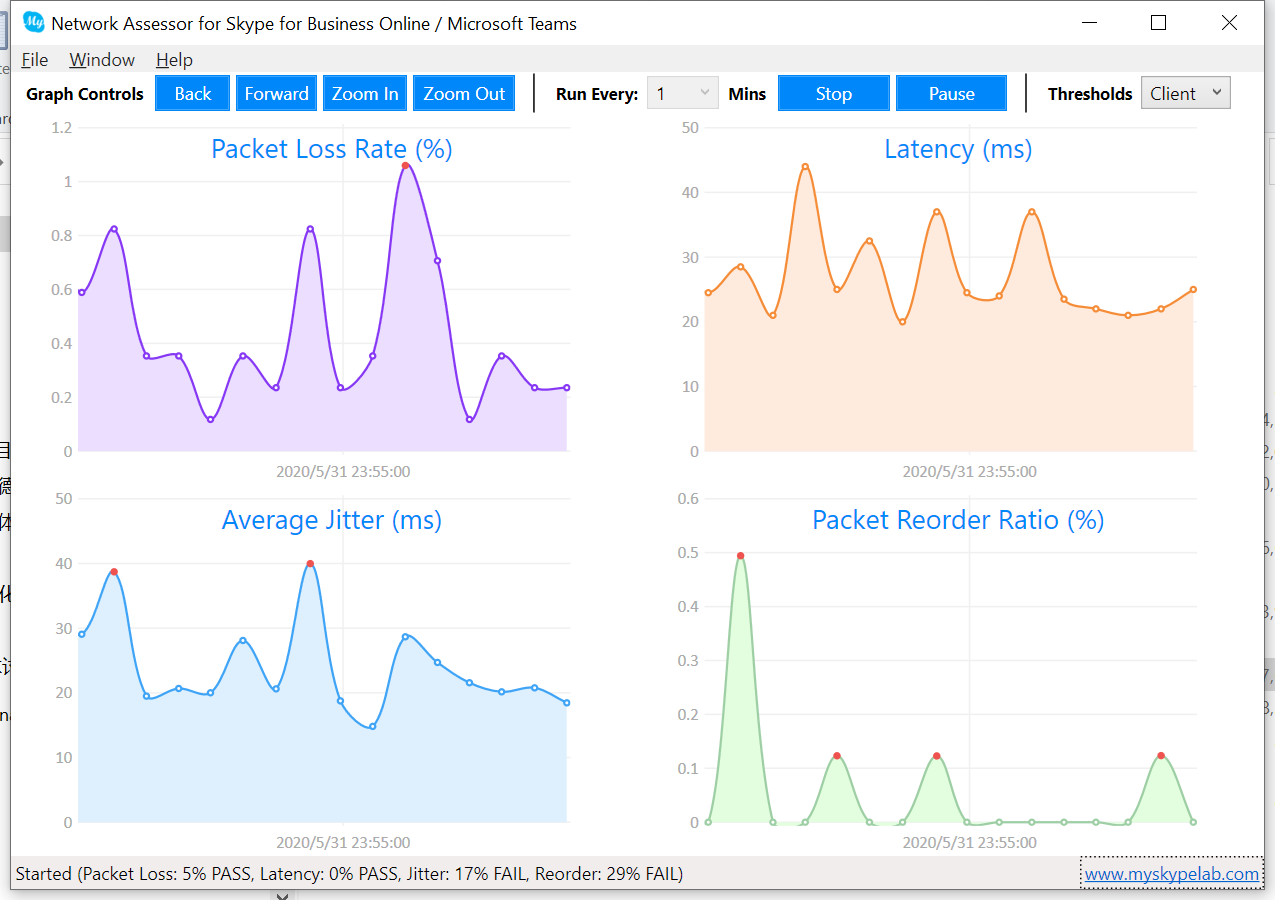Image resolution: width=1275 pixels, height=900 pixels.
Task: Click the Packet Loss Rate (%) chart title
Action: (332, 149)
